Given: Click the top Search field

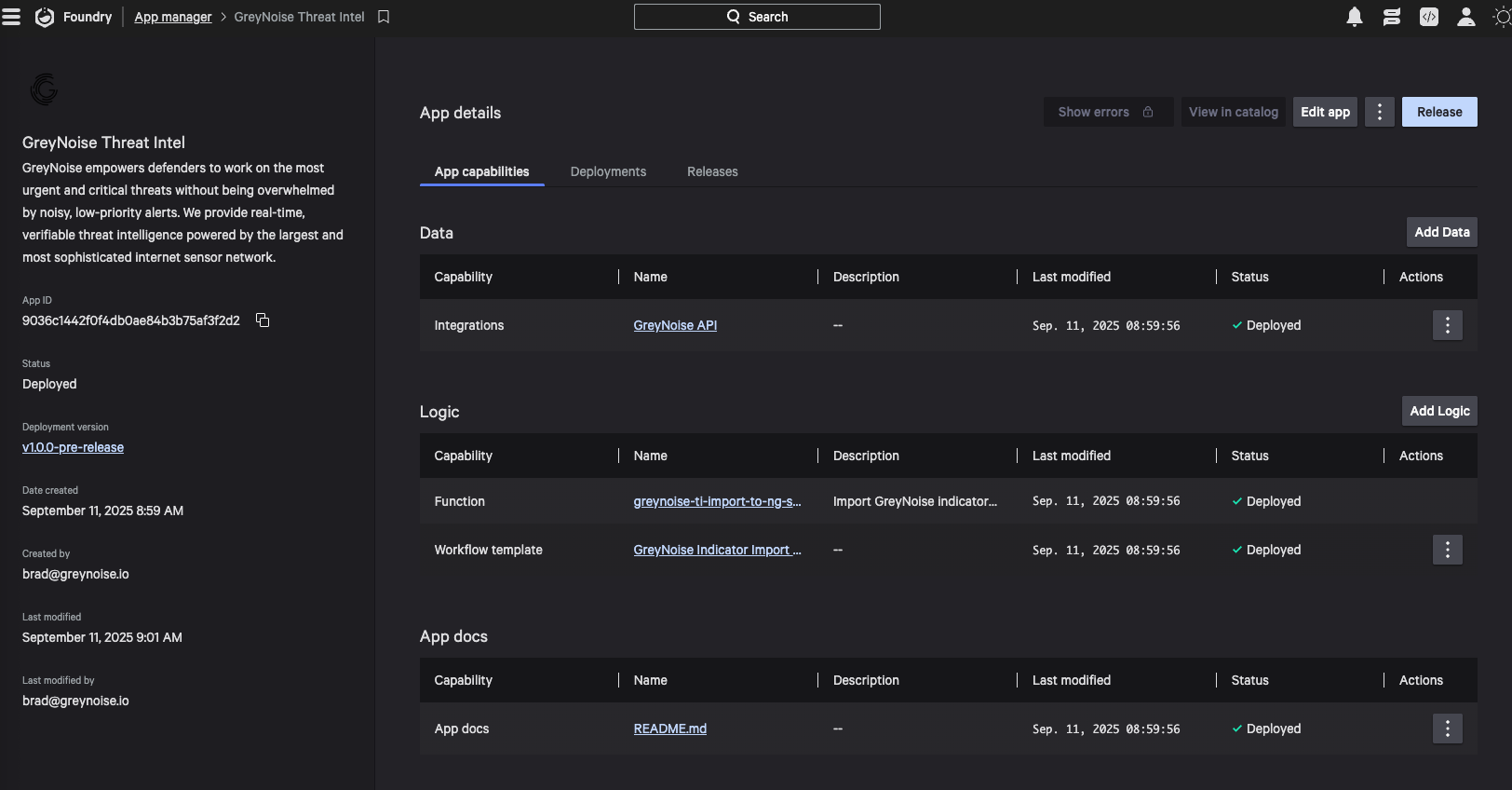Looking at the screenshot, I should [x=757, y=17].
